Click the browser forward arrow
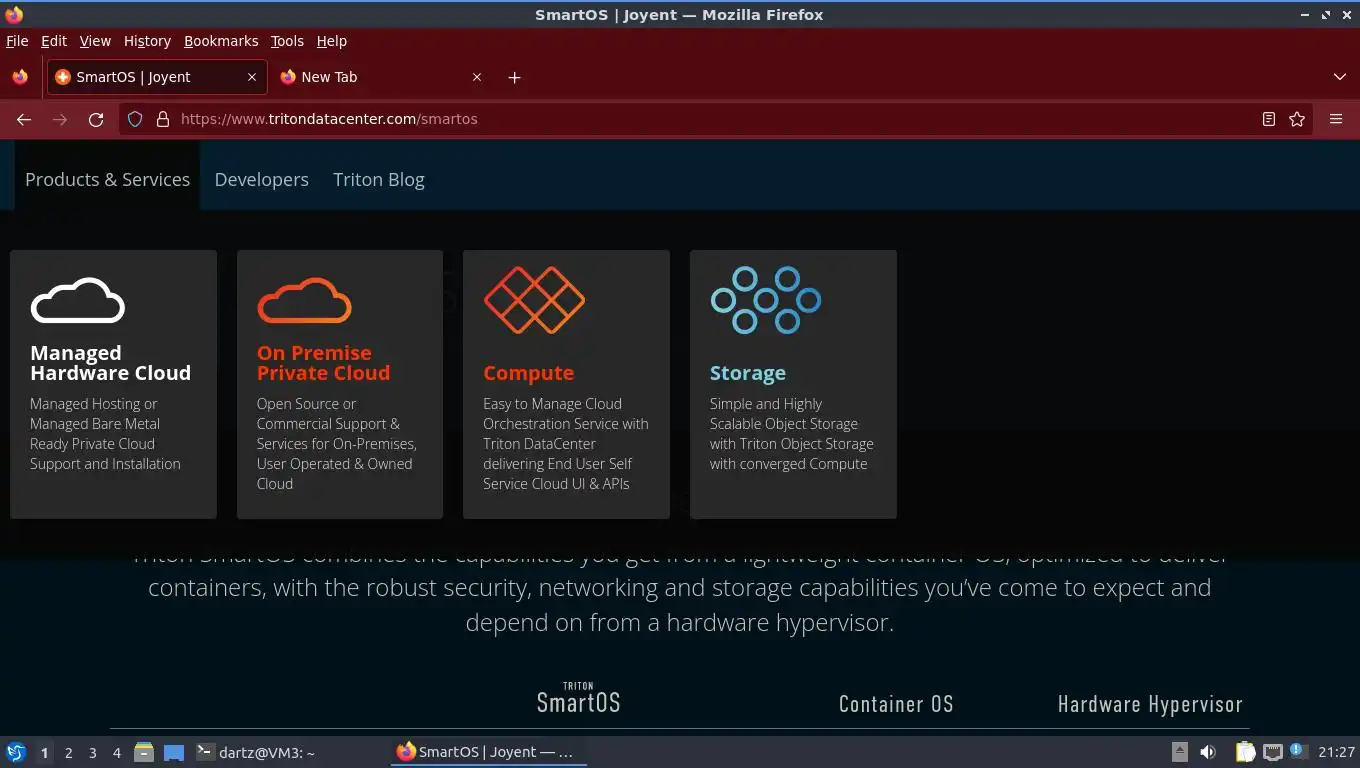This screenshot has width=1360, height=768. 60,119
